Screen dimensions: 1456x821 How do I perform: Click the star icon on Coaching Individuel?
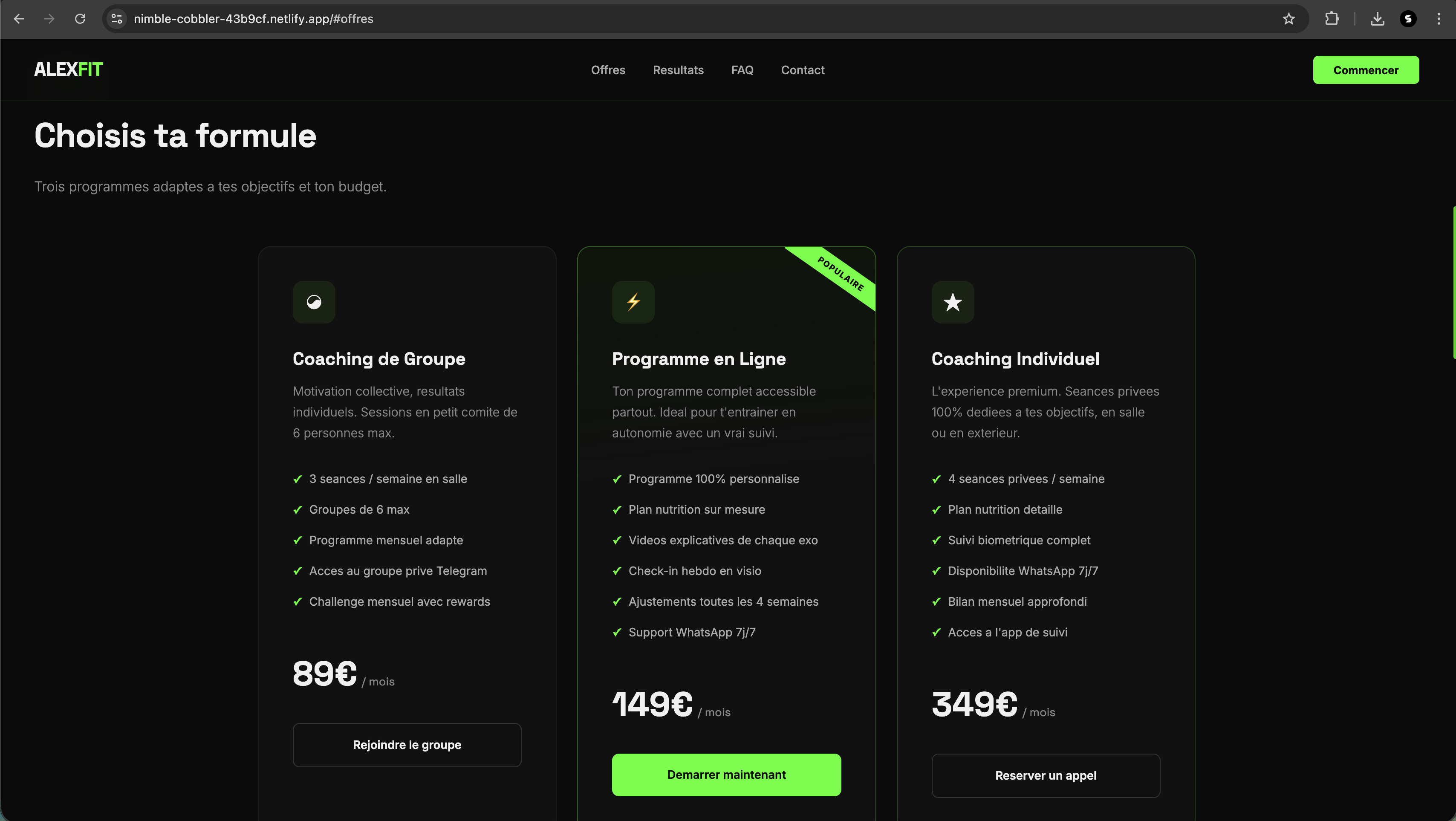tap(952, 302)
